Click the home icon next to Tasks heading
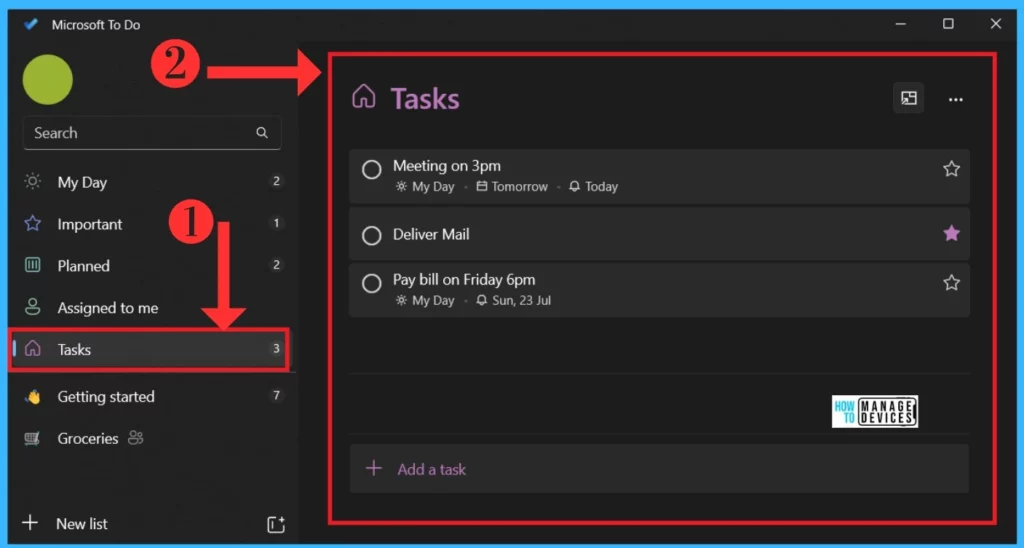 364,97
